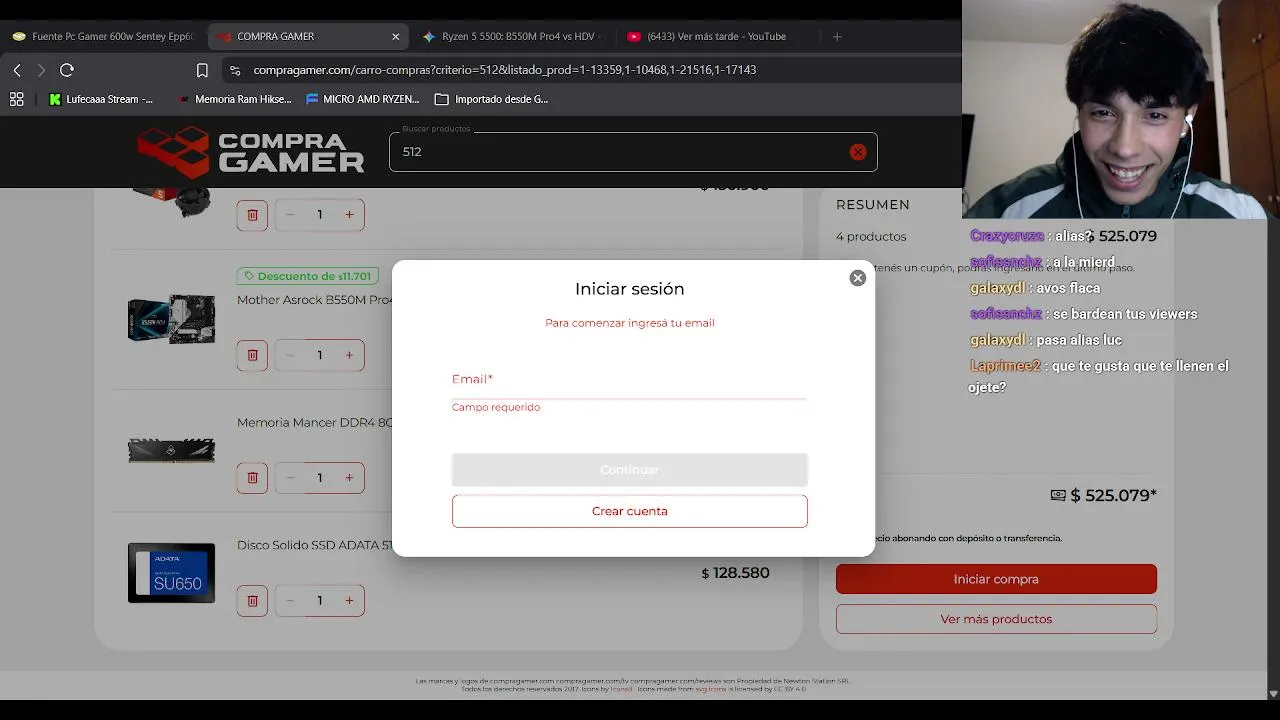Focus the Email input field
The width and height of the screenshot is (1280, 720).
[629, 380]
